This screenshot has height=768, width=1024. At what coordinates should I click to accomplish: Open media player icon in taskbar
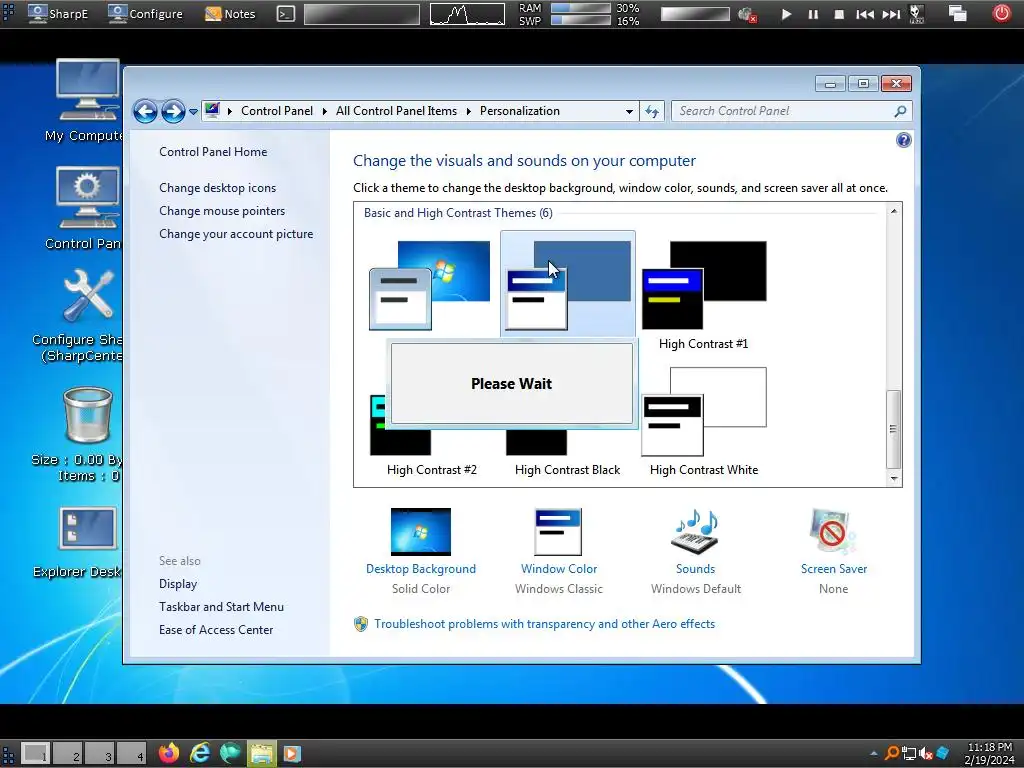tap(292, 754)
